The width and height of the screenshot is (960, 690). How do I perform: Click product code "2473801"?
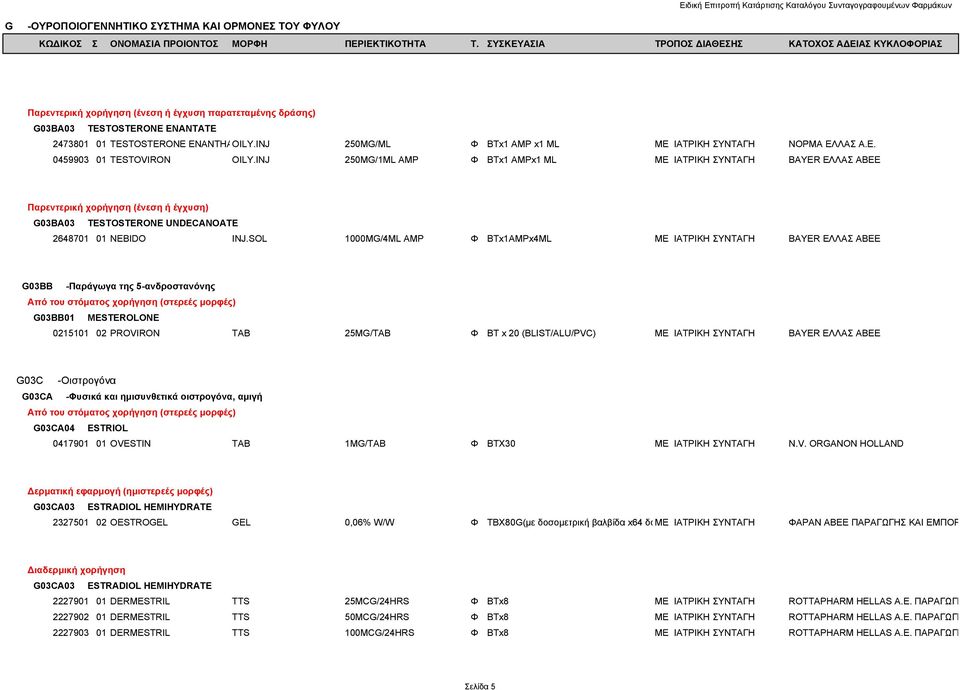70,144
